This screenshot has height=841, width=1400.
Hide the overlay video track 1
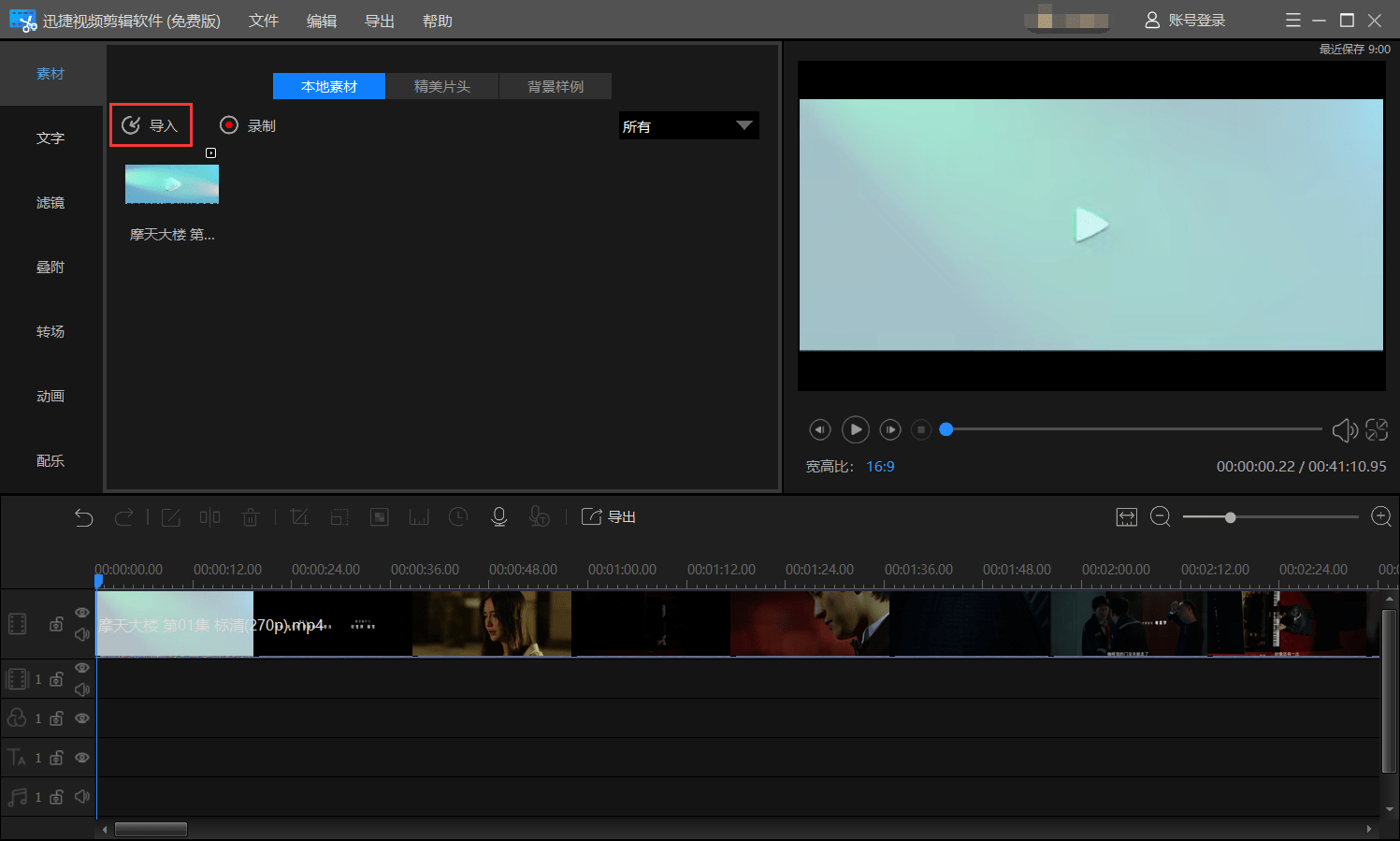coord(82,668)
